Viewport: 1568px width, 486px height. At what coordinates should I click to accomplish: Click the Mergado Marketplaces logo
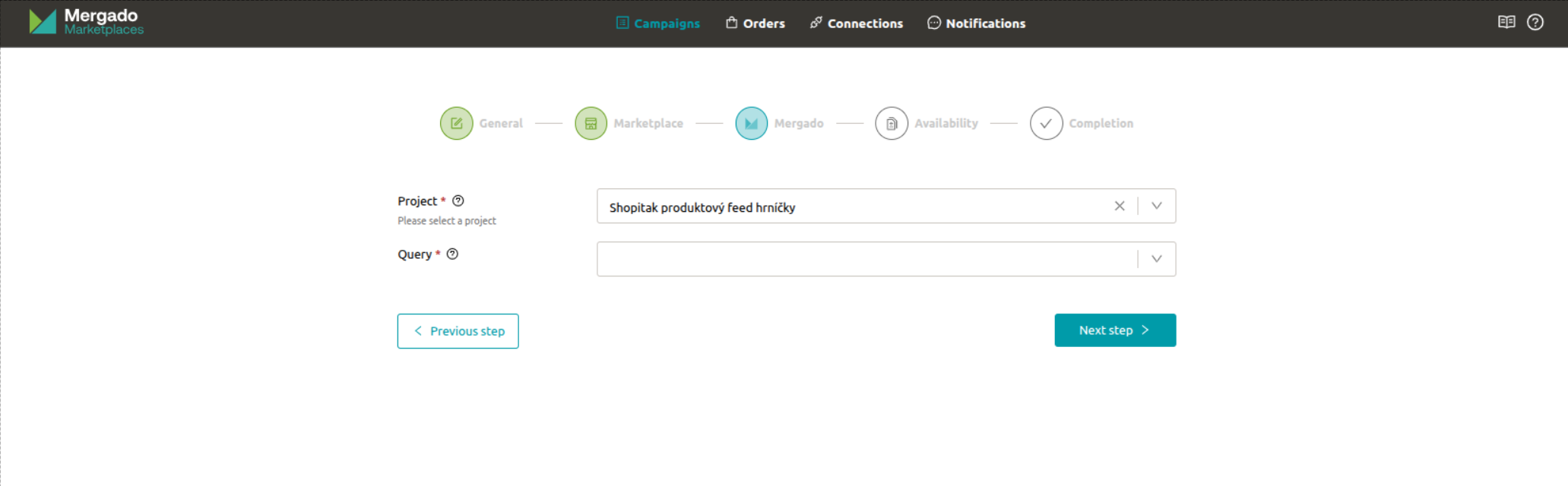(x=86, y=22)
